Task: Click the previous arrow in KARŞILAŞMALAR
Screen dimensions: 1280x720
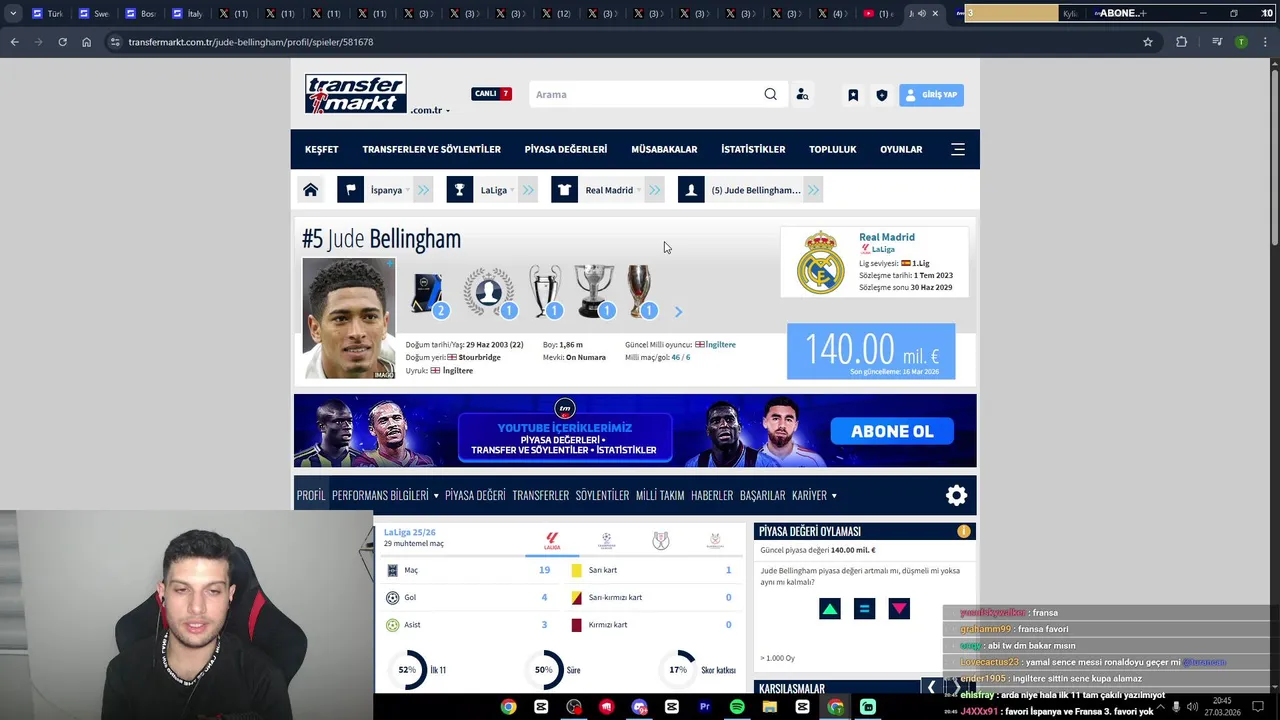Action: (931, 687)
